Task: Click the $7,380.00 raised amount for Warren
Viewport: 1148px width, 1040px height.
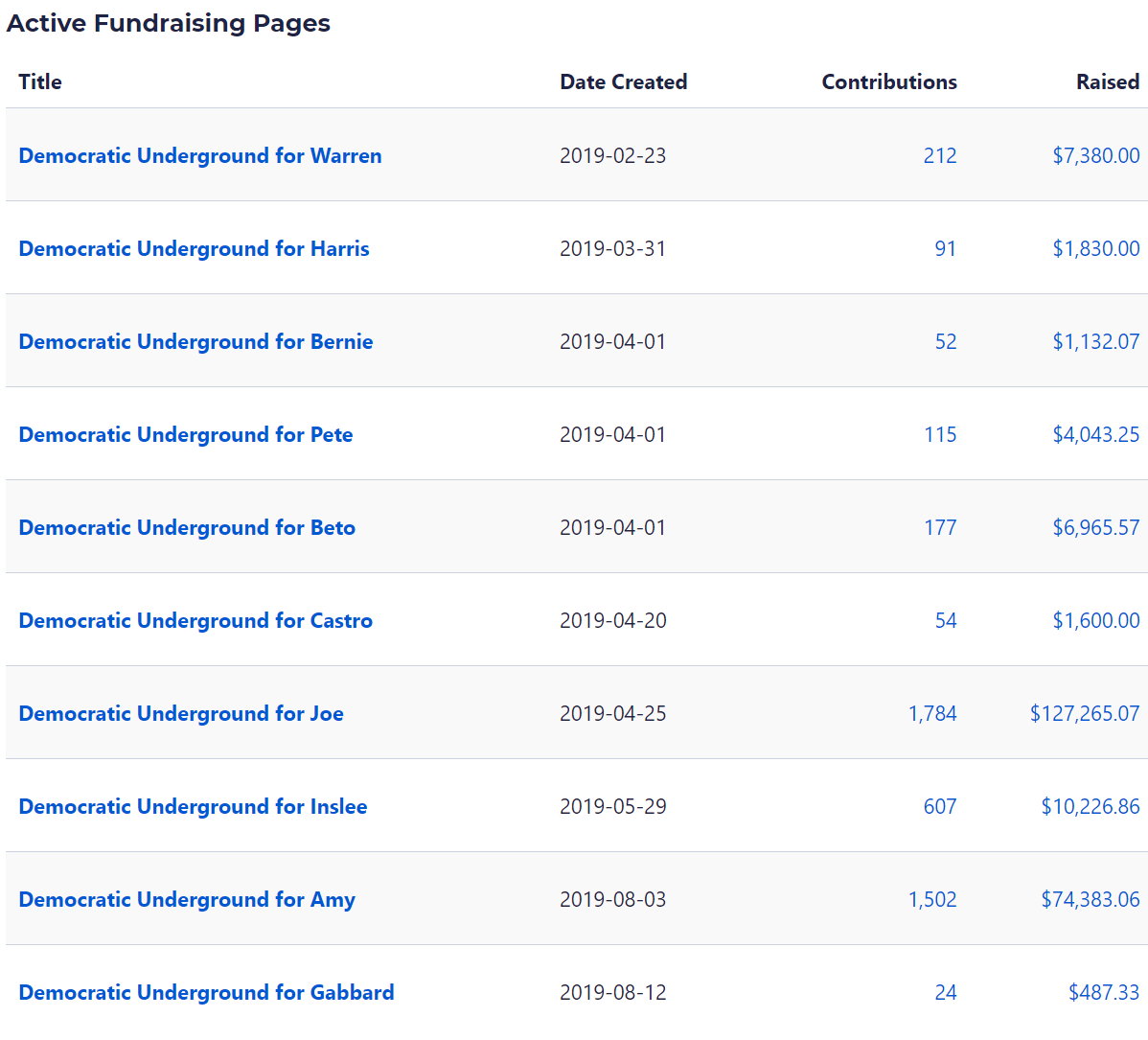Action: click(1095, 155)
